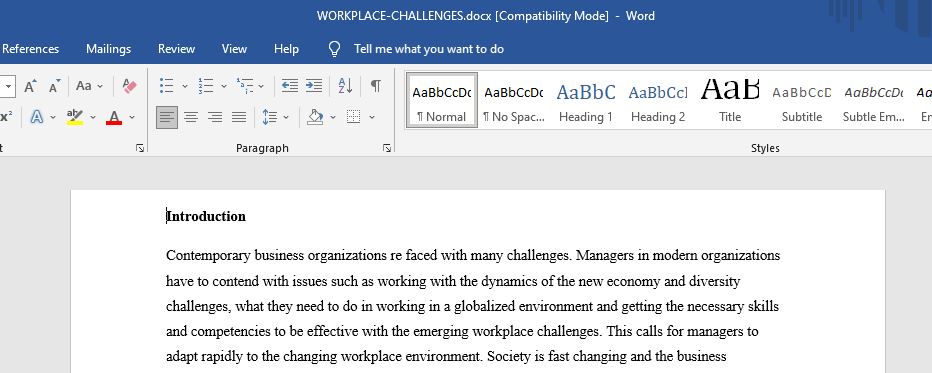Sort text with A-Z button

[x=345, y=86]
